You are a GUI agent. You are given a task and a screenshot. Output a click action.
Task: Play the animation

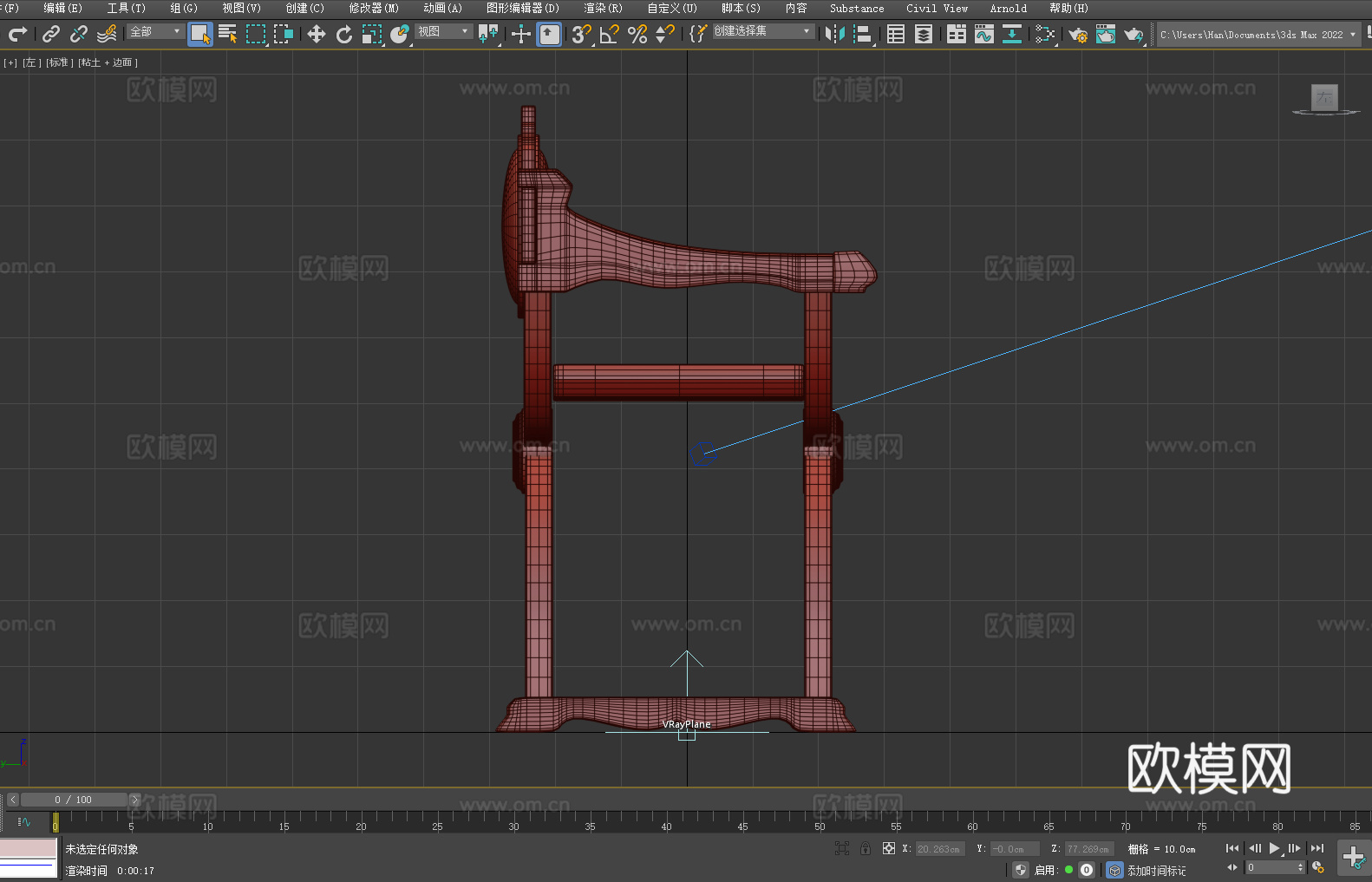click(x=1274, y=848)
